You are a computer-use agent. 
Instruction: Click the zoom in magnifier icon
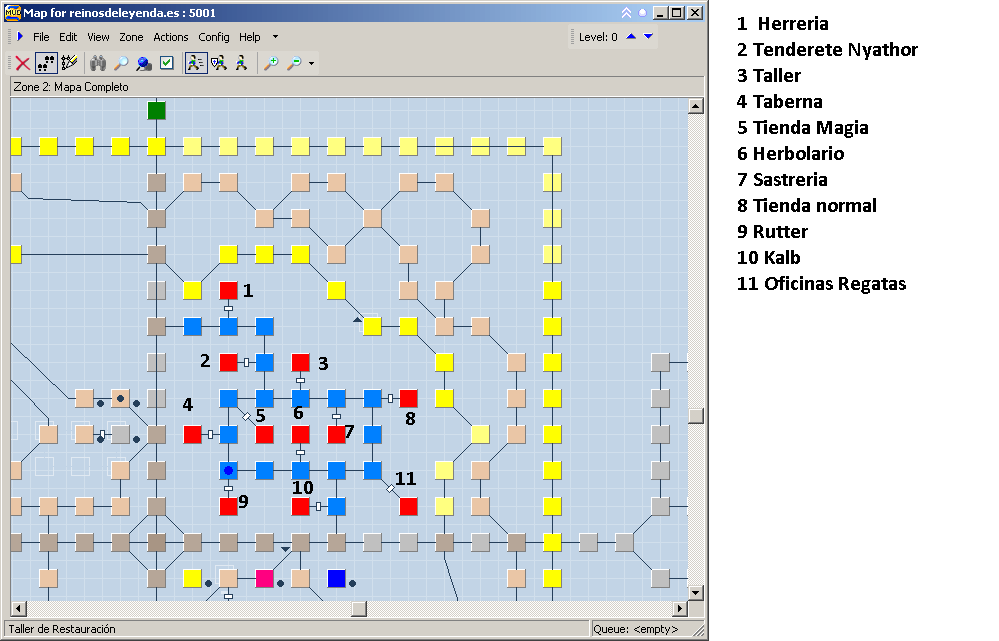click(271, 63)
